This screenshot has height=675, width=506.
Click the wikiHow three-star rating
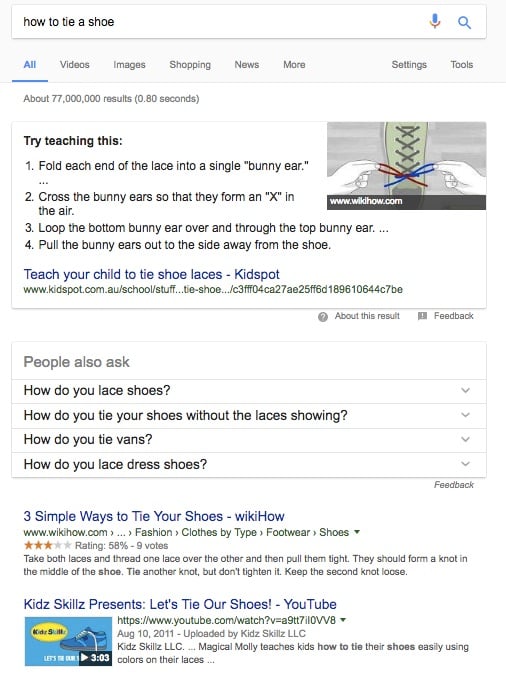pyautogui.click(x=47, y=545)
